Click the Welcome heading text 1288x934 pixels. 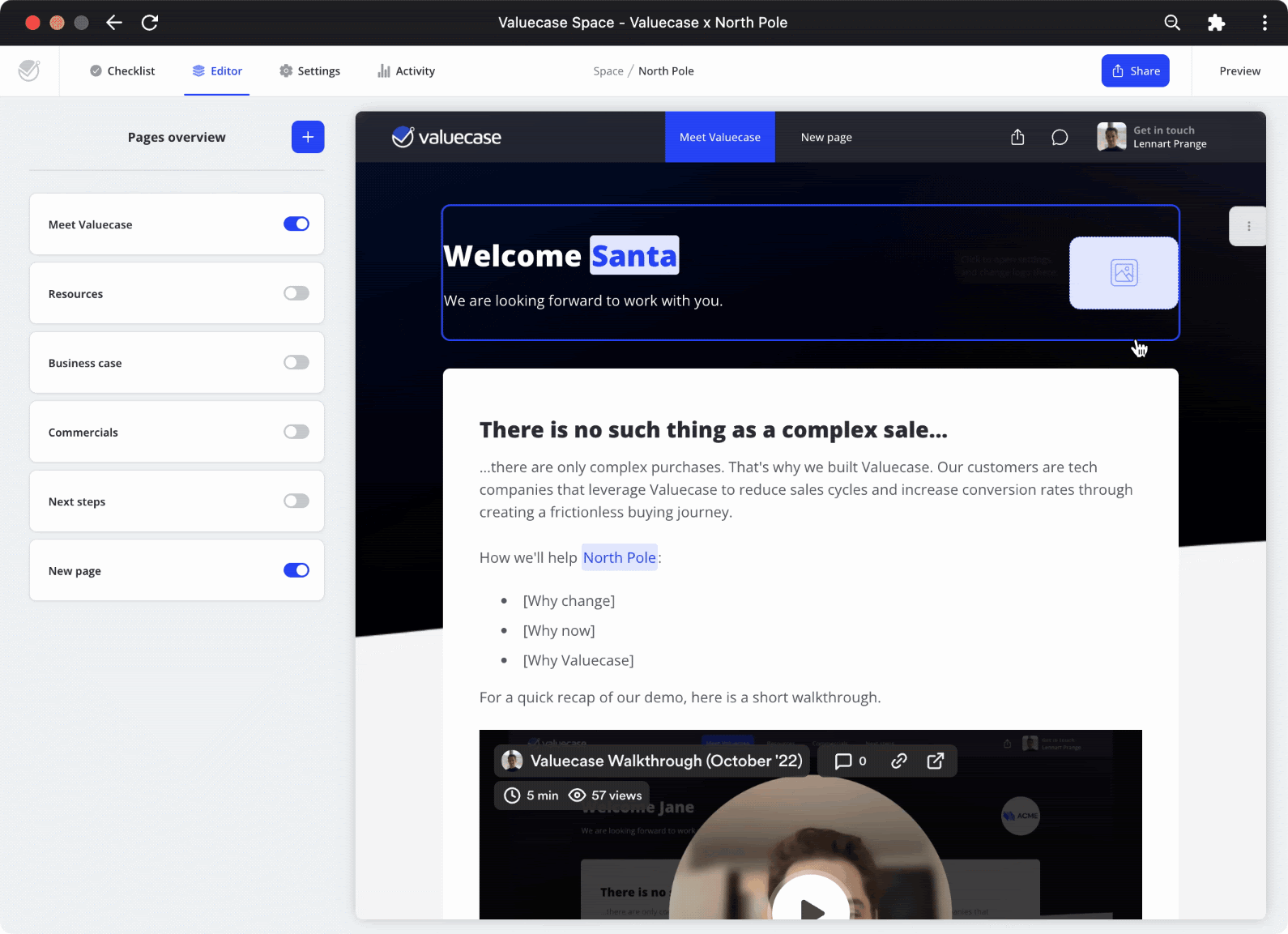click(513, 256)
